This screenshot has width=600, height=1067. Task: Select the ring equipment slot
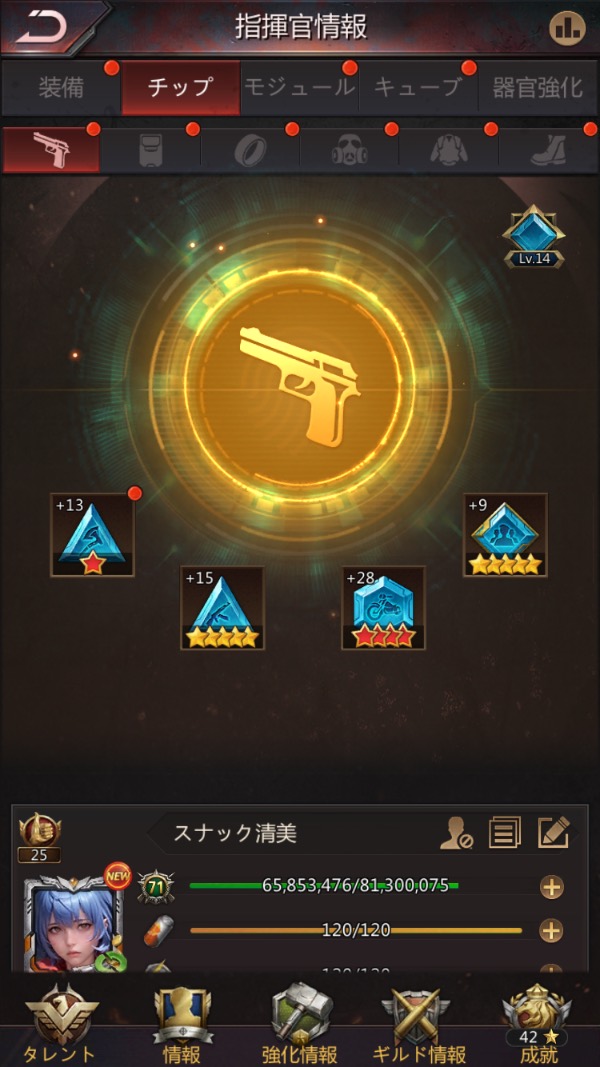250,150
